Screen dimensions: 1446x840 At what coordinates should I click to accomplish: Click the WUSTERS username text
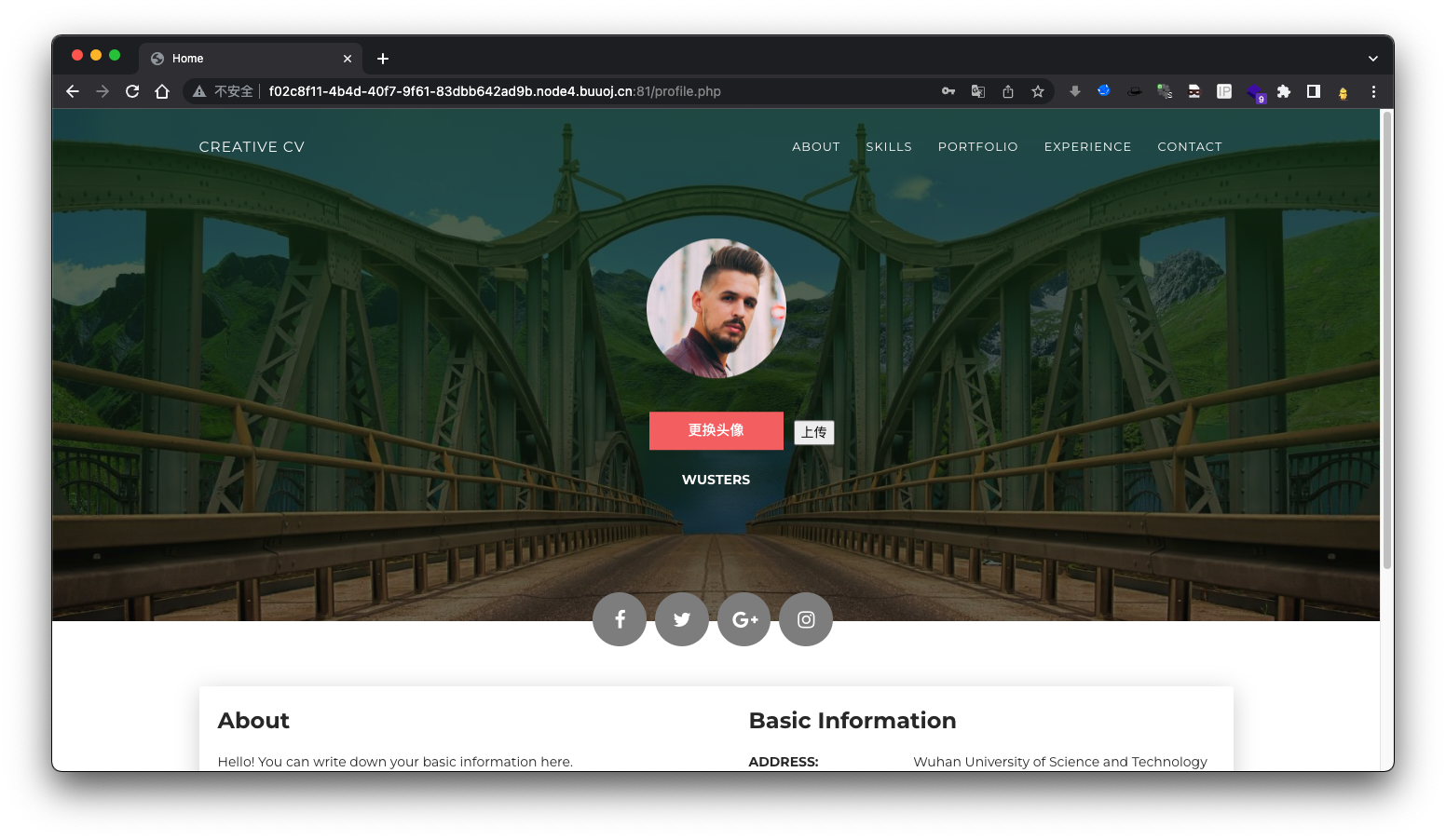716,480
